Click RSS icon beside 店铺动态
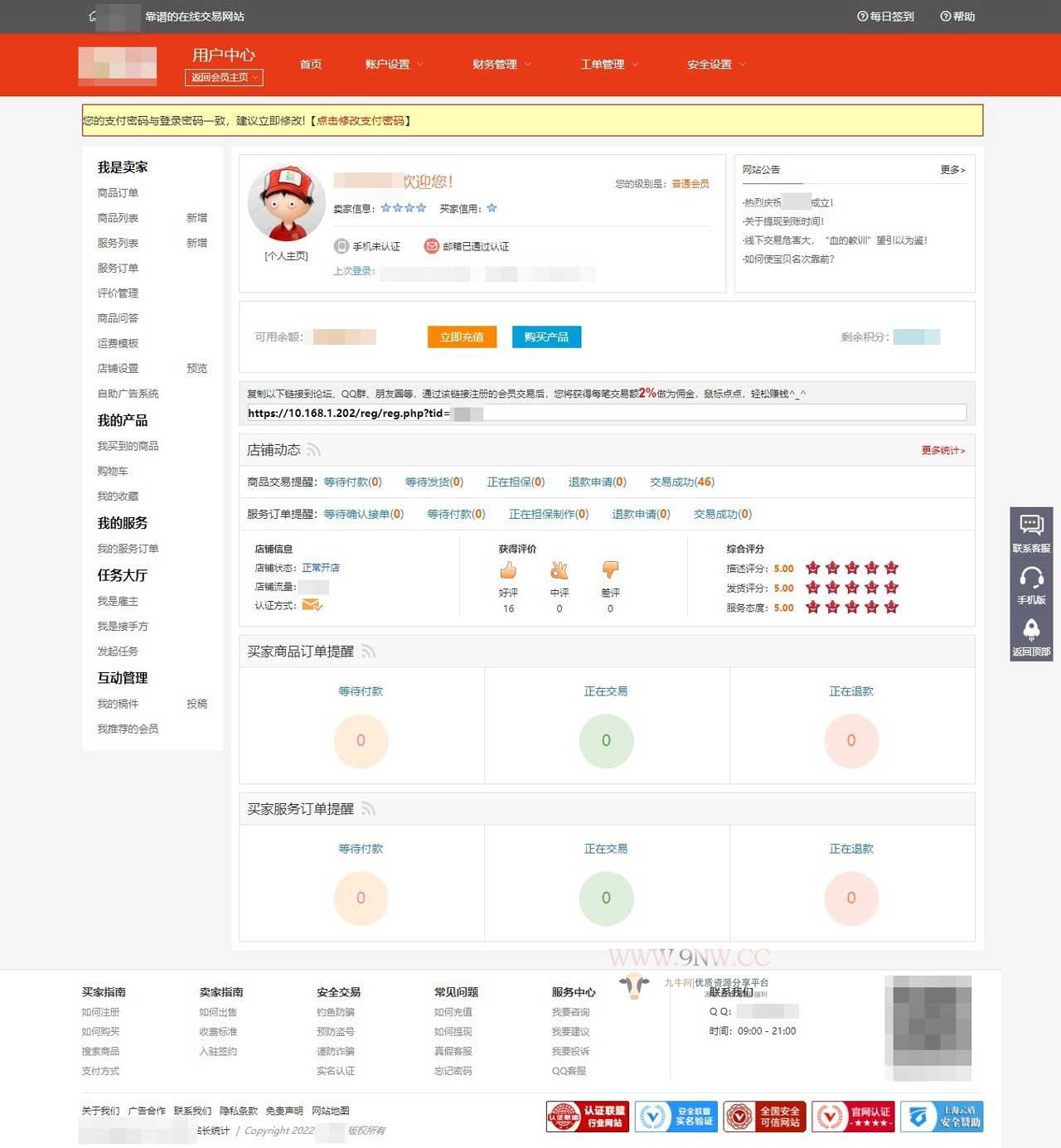 [313, 450]
